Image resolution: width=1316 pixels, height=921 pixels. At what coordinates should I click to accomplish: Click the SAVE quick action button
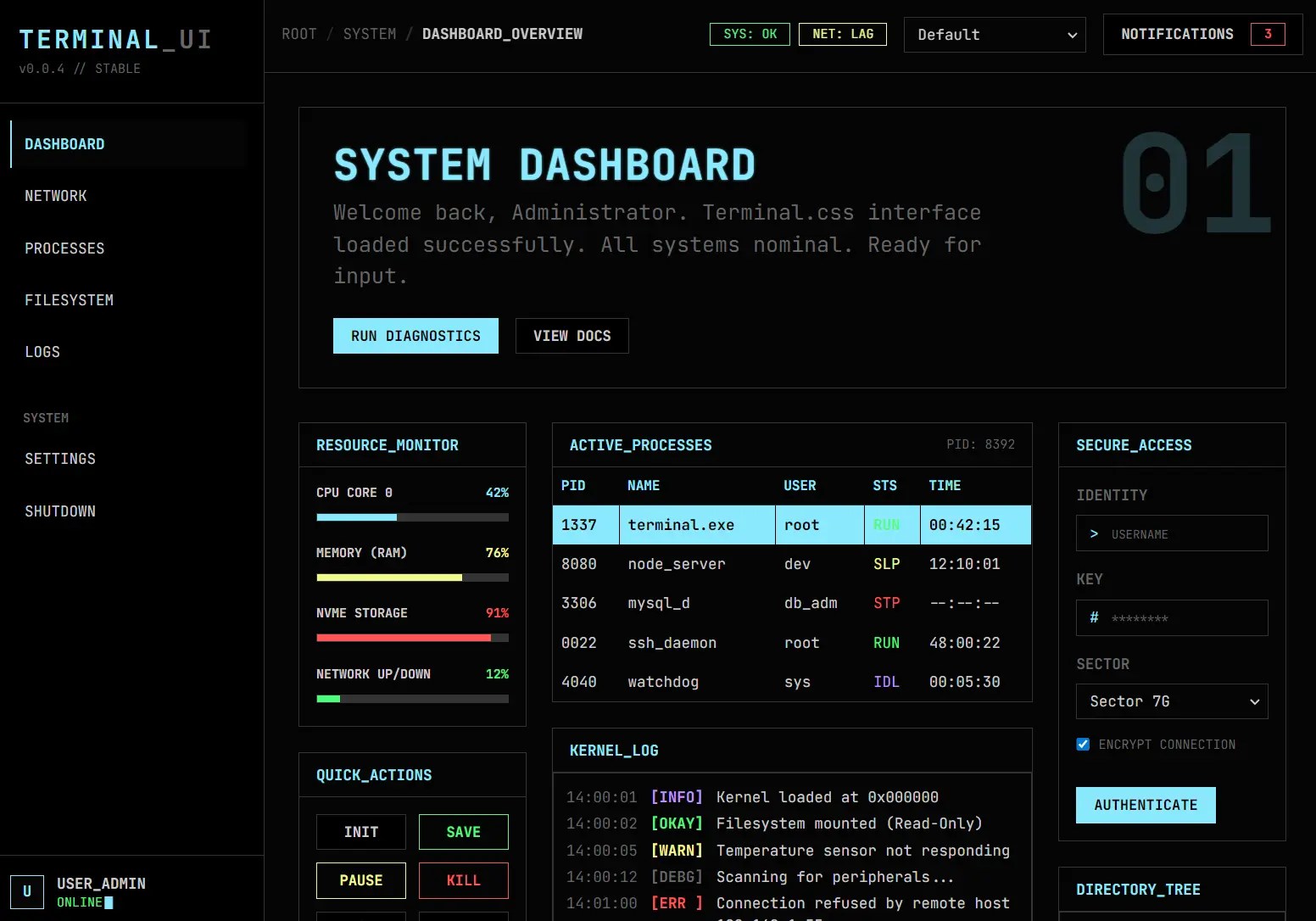point(464,832)
